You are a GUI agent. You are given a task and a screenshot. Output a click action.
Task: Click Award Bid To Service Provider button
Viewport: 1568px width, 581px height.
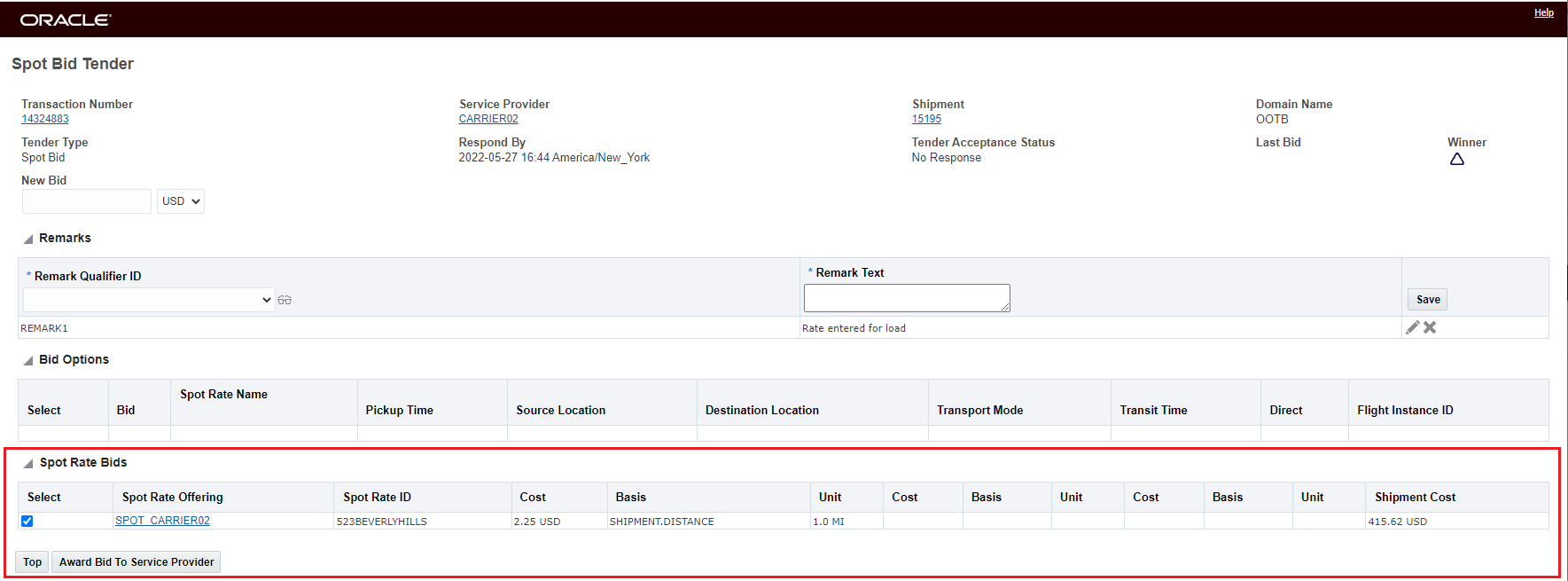click(137, 562)
